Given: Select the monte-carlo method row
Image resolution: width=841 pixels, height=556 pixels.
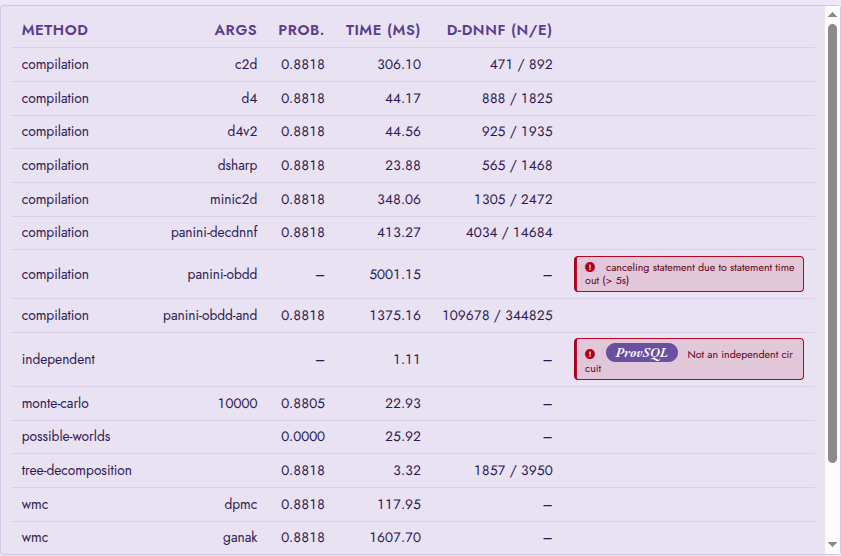Looking at the screenshot, I should pos(413,403).
